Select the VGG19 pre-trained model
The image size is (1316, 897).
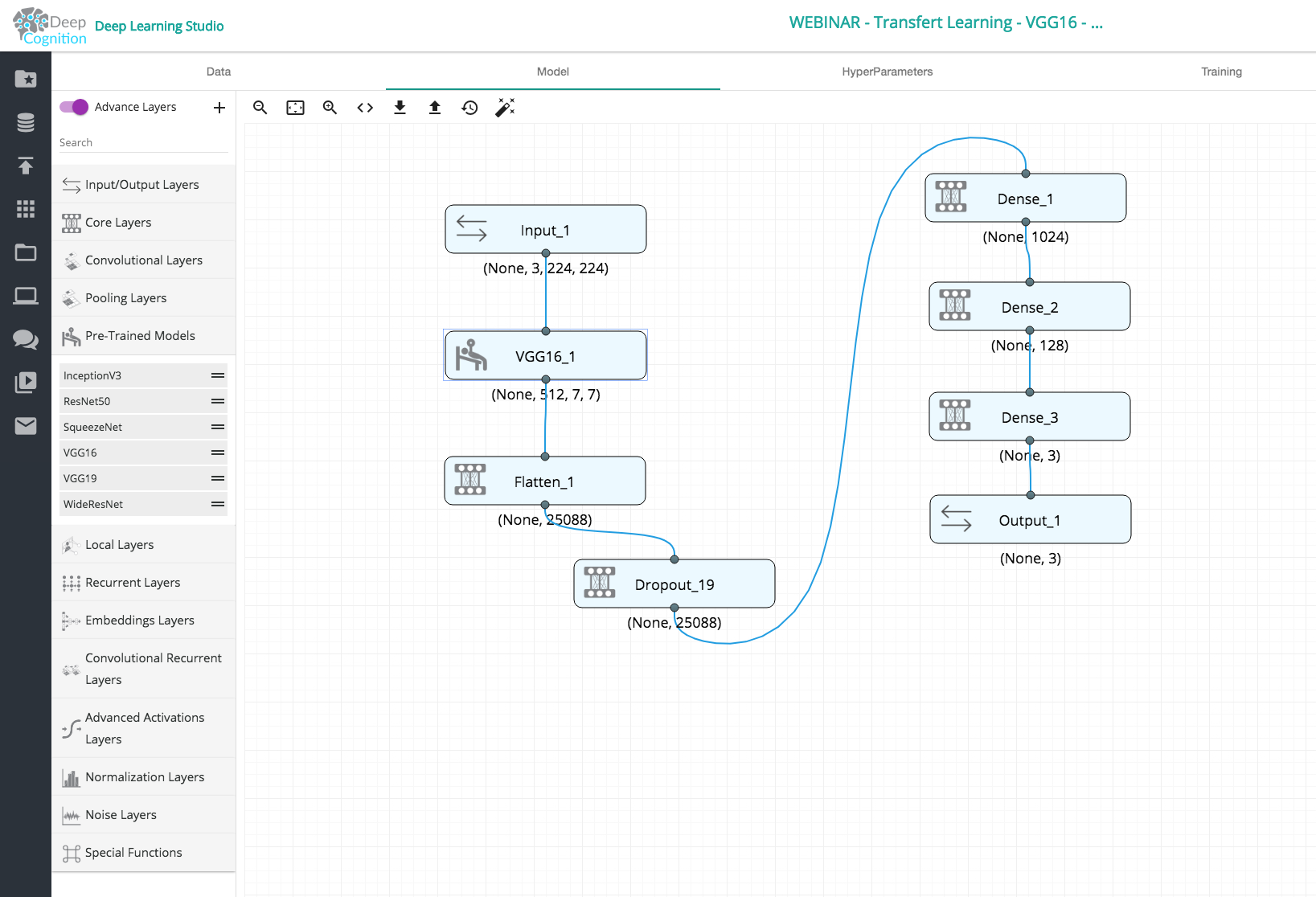click(143, 478)
